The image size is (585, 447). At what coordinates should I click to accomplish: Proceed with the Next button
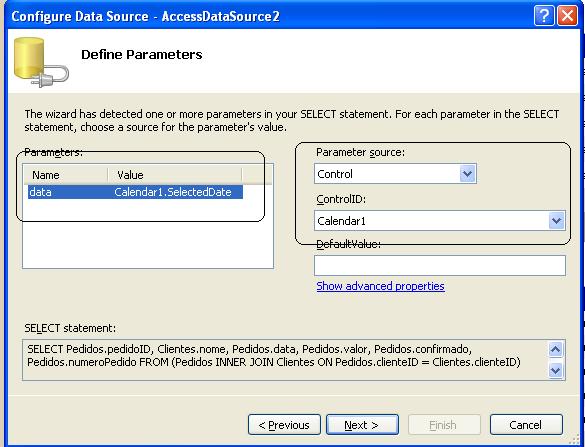(x=362, y=425)
